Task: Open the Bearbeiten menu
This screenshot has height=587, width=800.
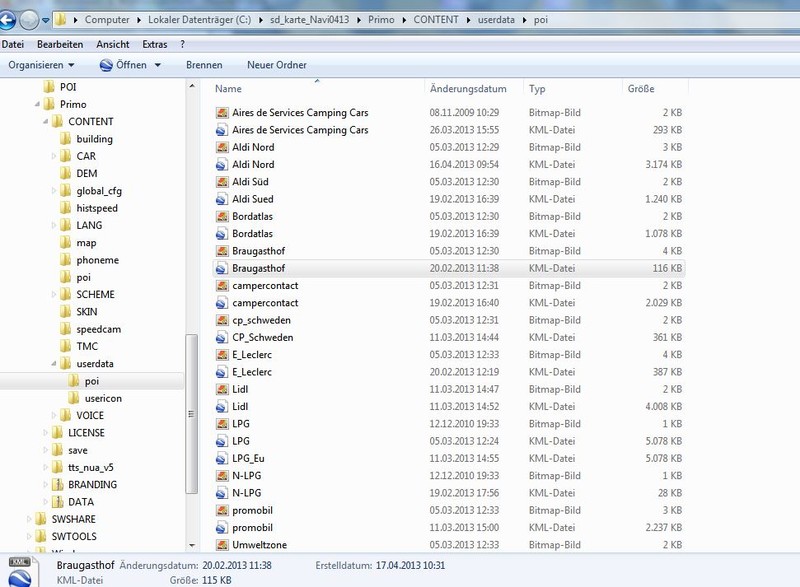Action: click(x=60, y=45)
